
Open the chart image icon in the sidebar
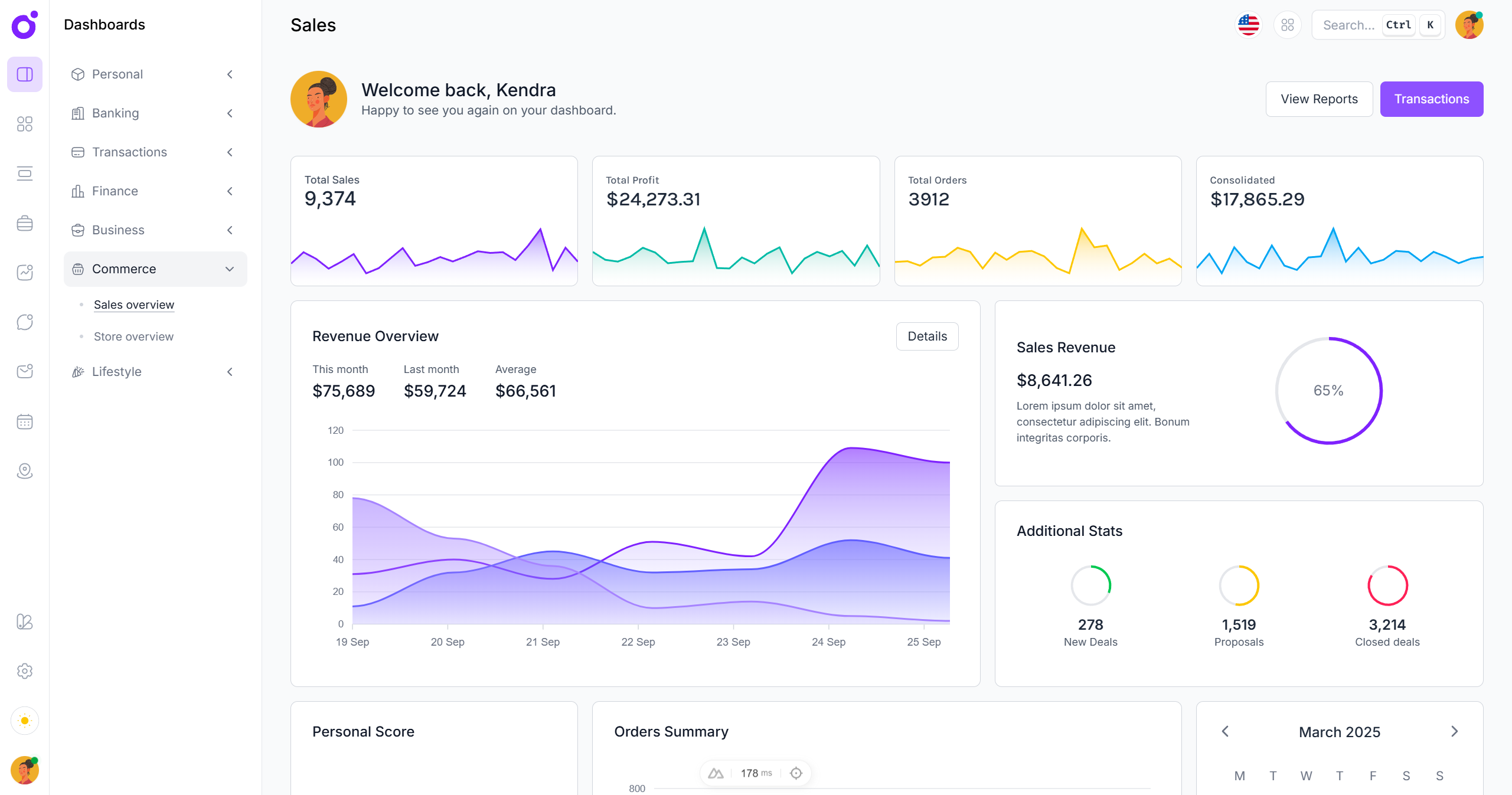point(24,272)
